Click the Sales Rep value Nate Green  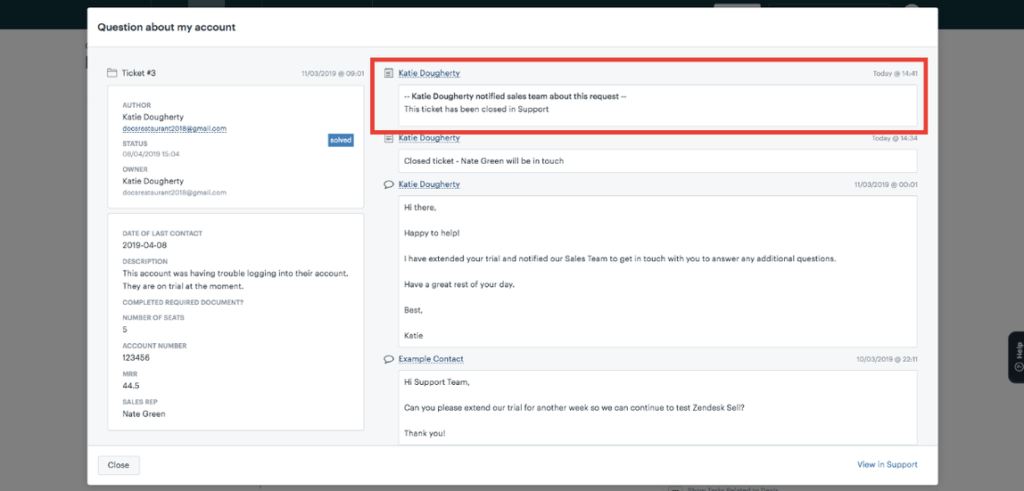144,414
